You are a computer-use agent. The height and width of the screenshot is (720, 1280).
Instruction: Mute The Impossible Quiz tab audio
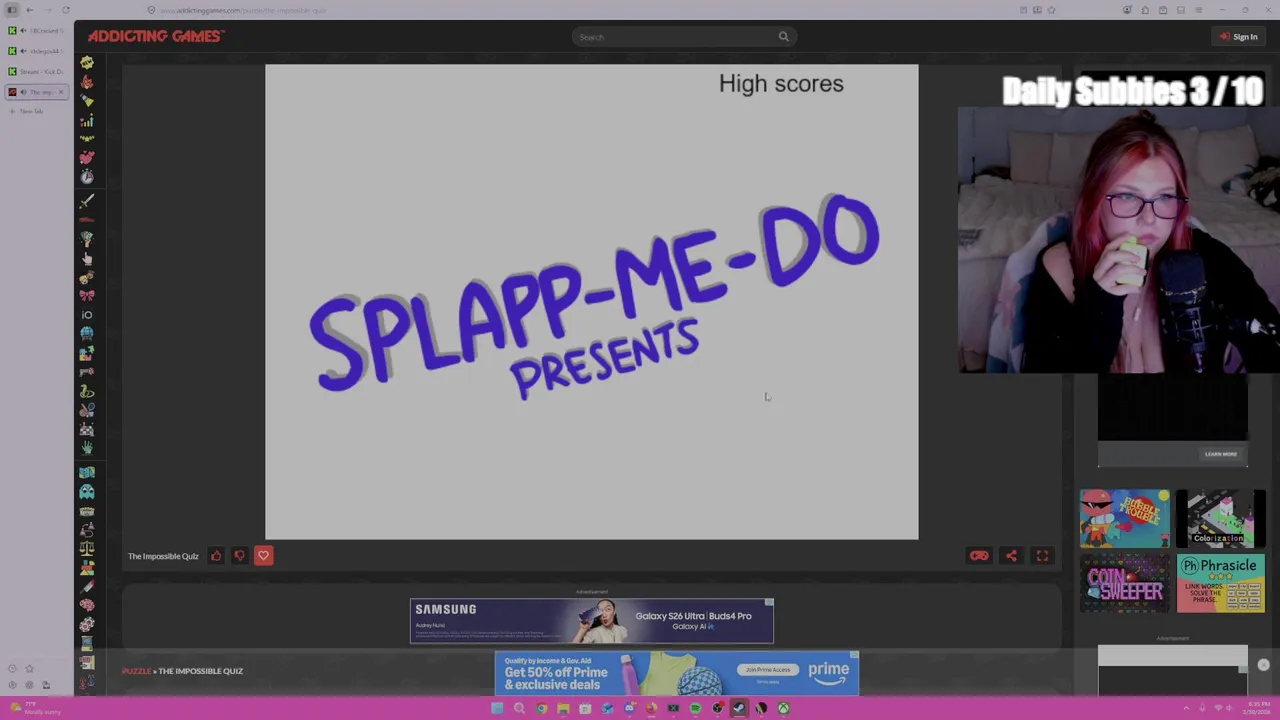[x=23, y=92]
